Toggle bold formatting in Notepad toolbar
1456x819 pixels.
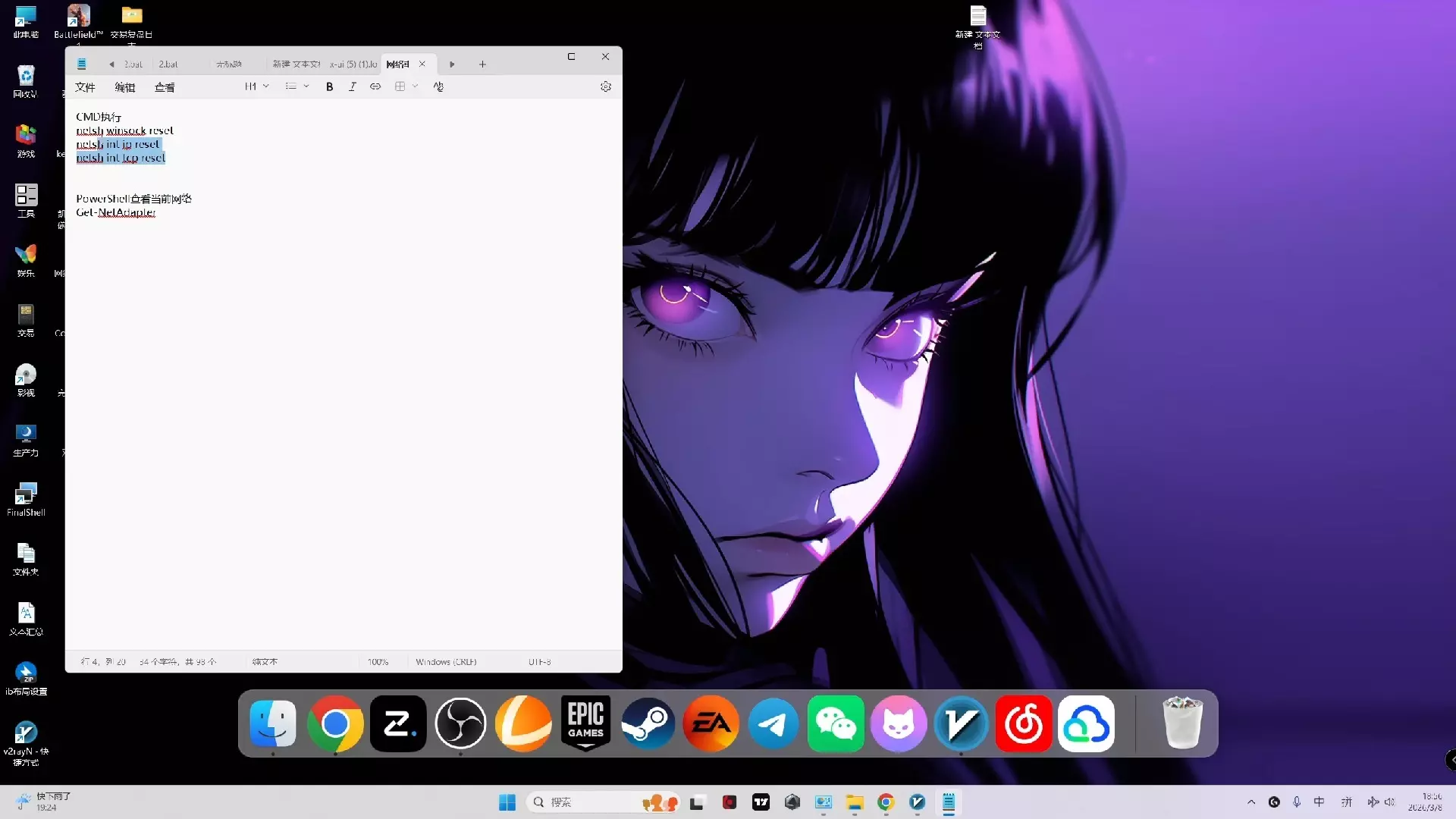(329, 86)
